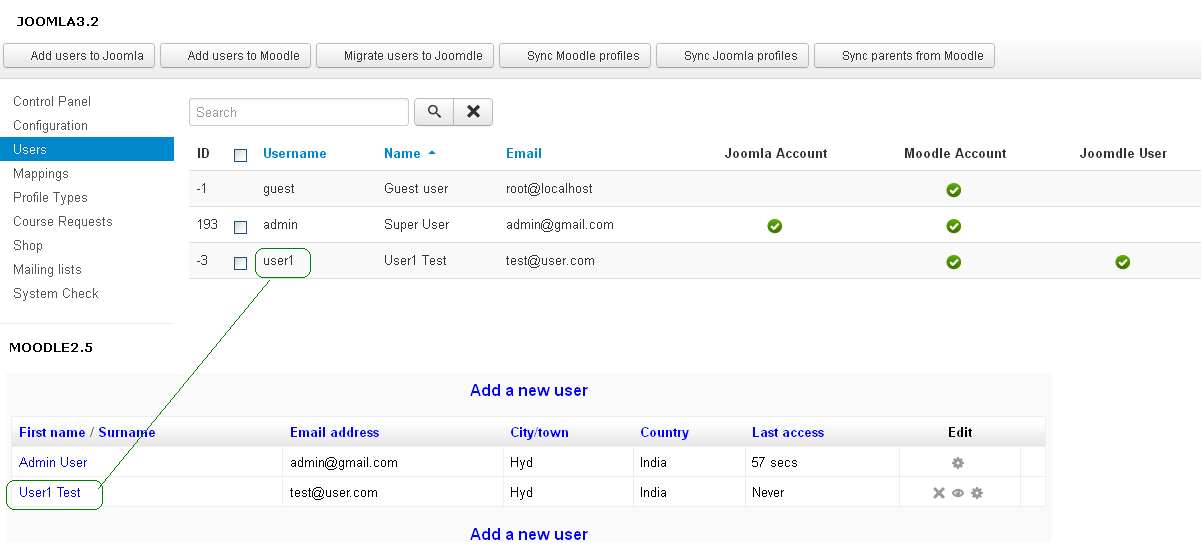Click the top Add a new user link

pos(528,390)
